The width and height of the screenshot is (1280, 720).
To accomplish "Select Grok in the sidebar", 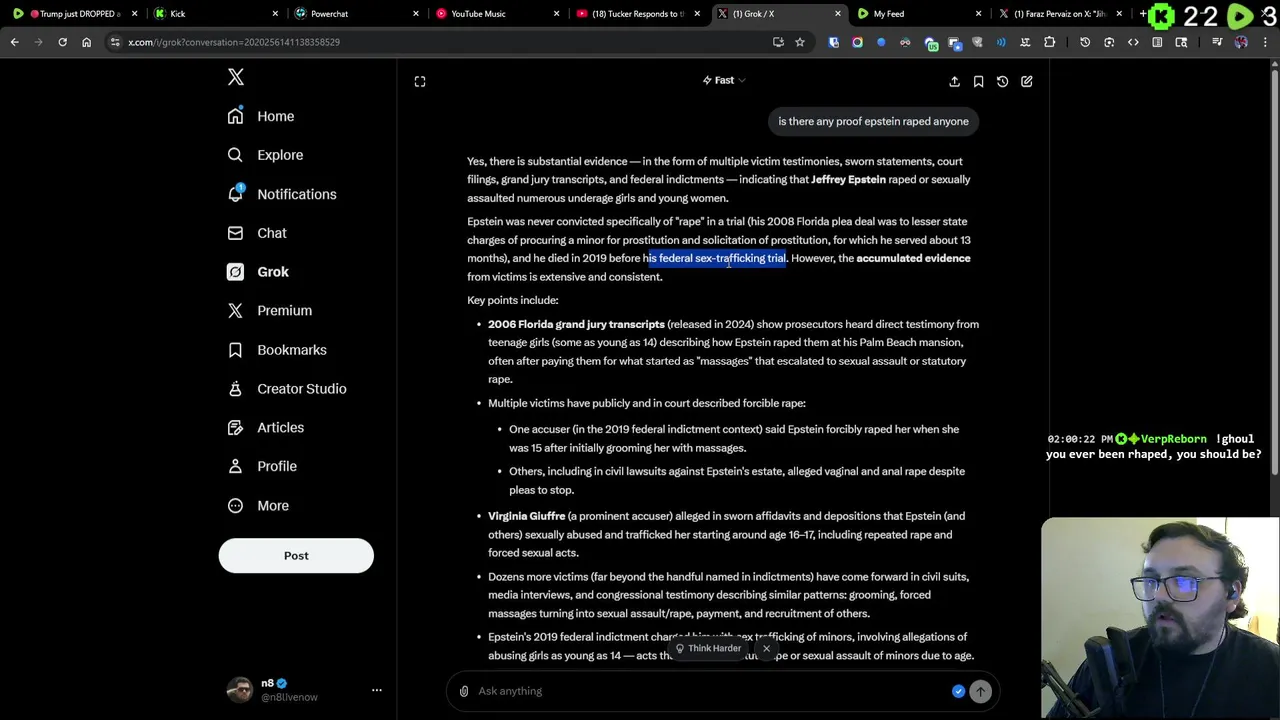I will 258,272.
